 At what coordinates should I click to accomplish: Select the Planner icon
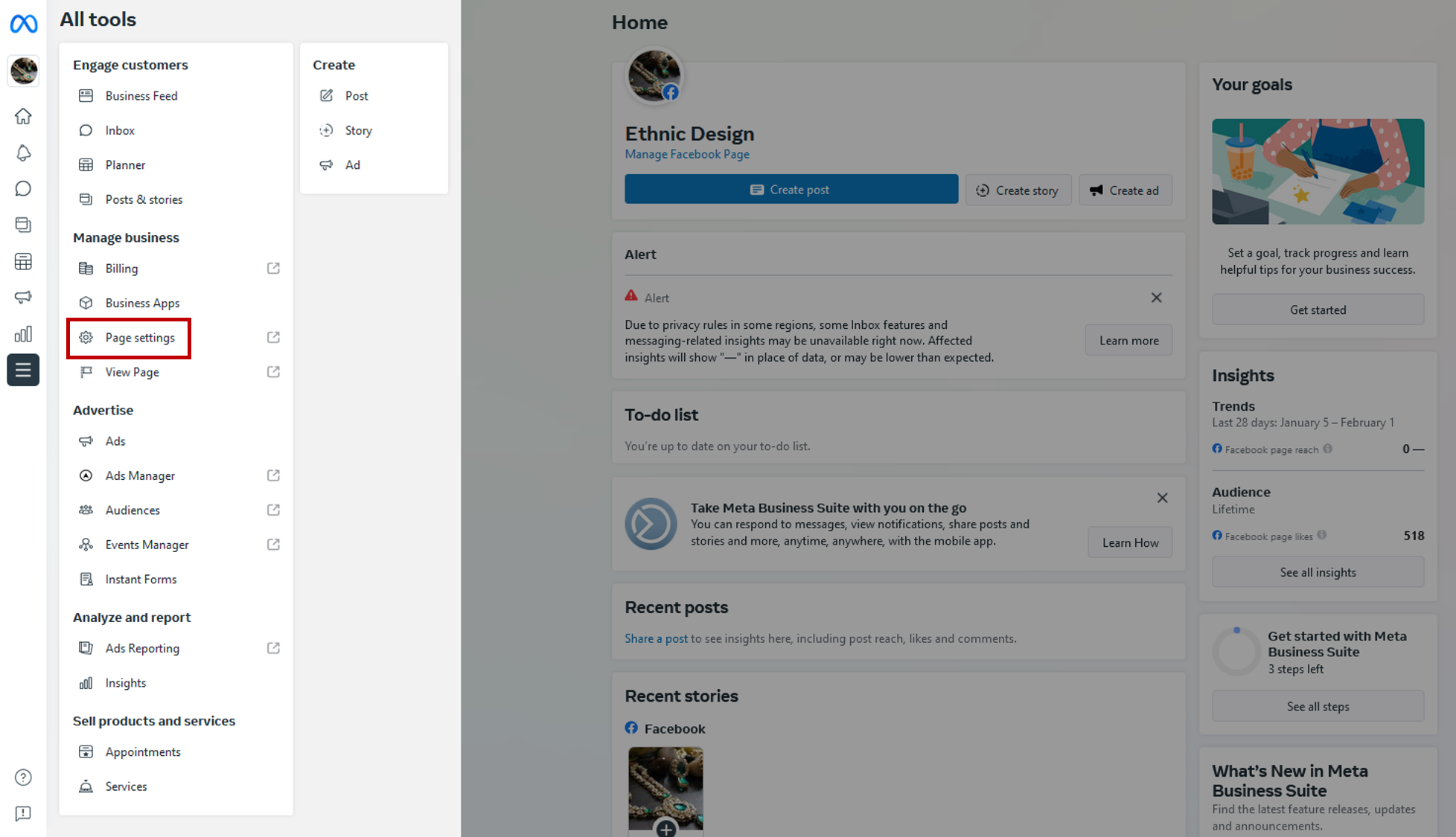coord(87,164)
